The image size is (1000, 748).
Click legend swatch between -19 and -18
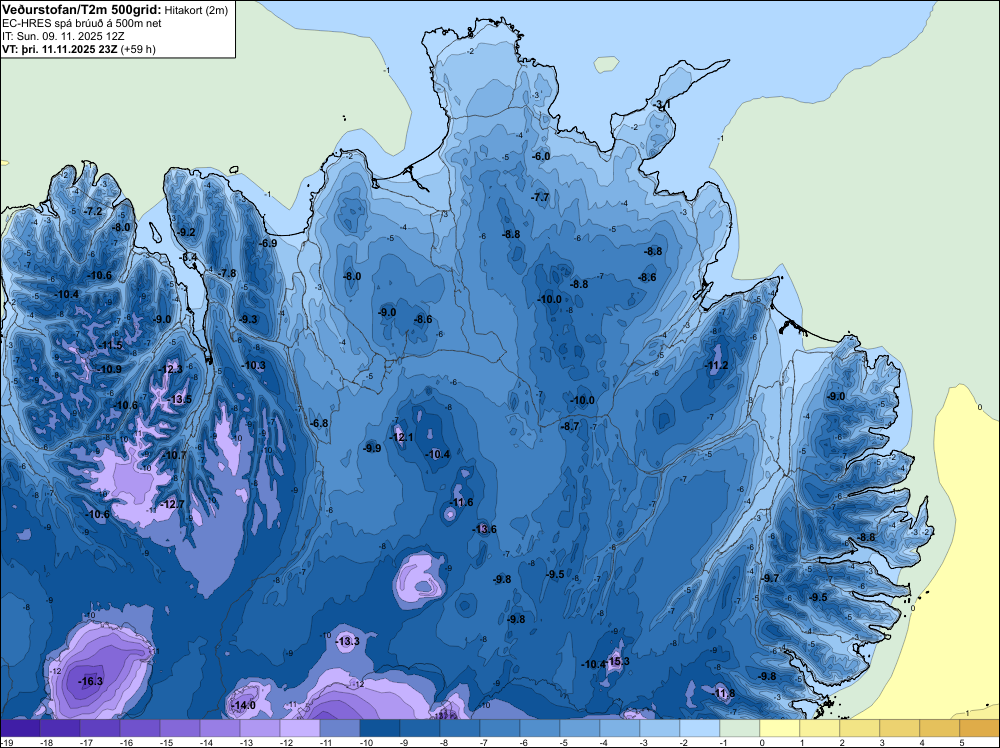tap(20, 729)
